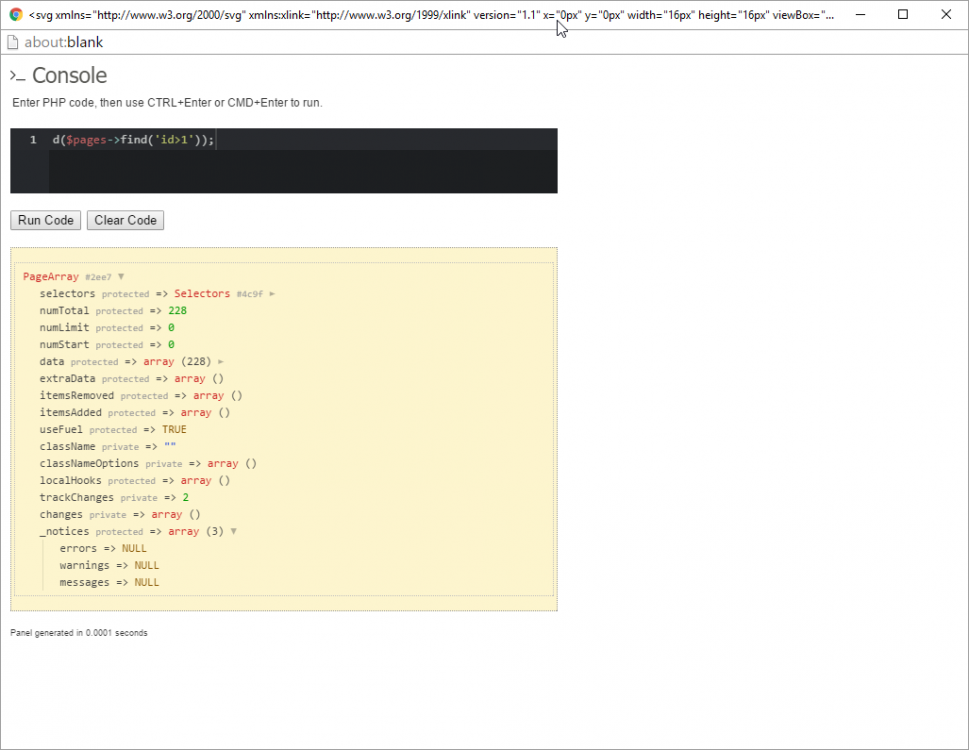Select the orange Selectors class name
The image size is (969, 750).
(x=202, y=293)
